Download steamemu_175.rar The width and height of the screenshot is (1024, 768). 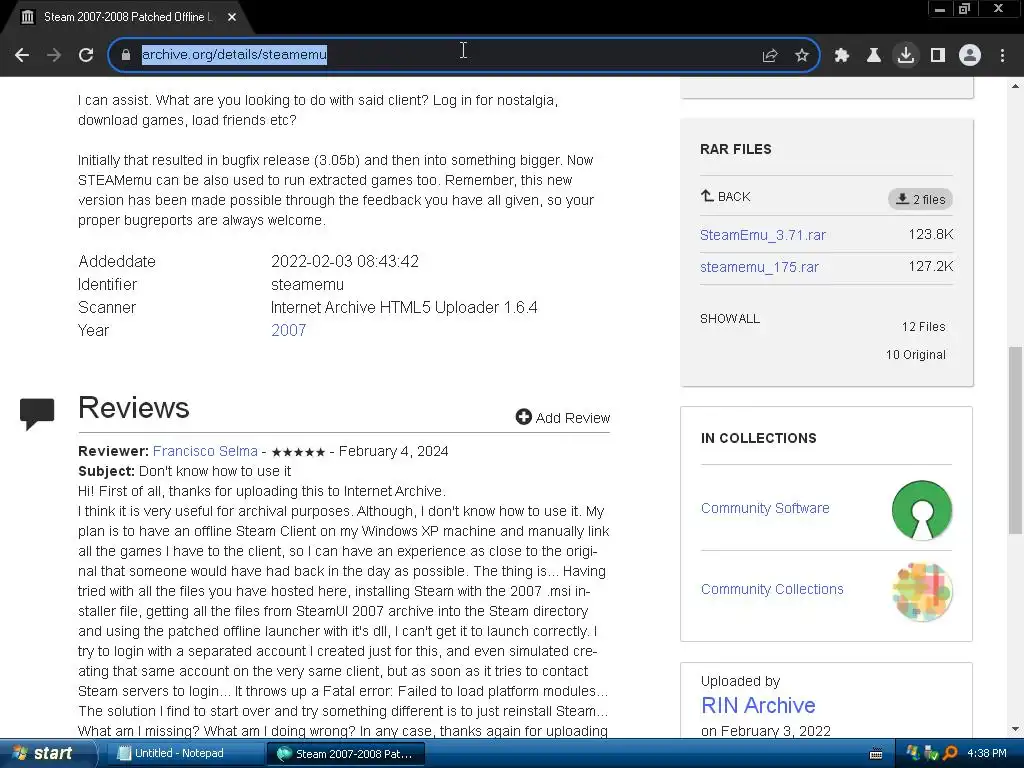pyautogui.click(x=759, y=267)
